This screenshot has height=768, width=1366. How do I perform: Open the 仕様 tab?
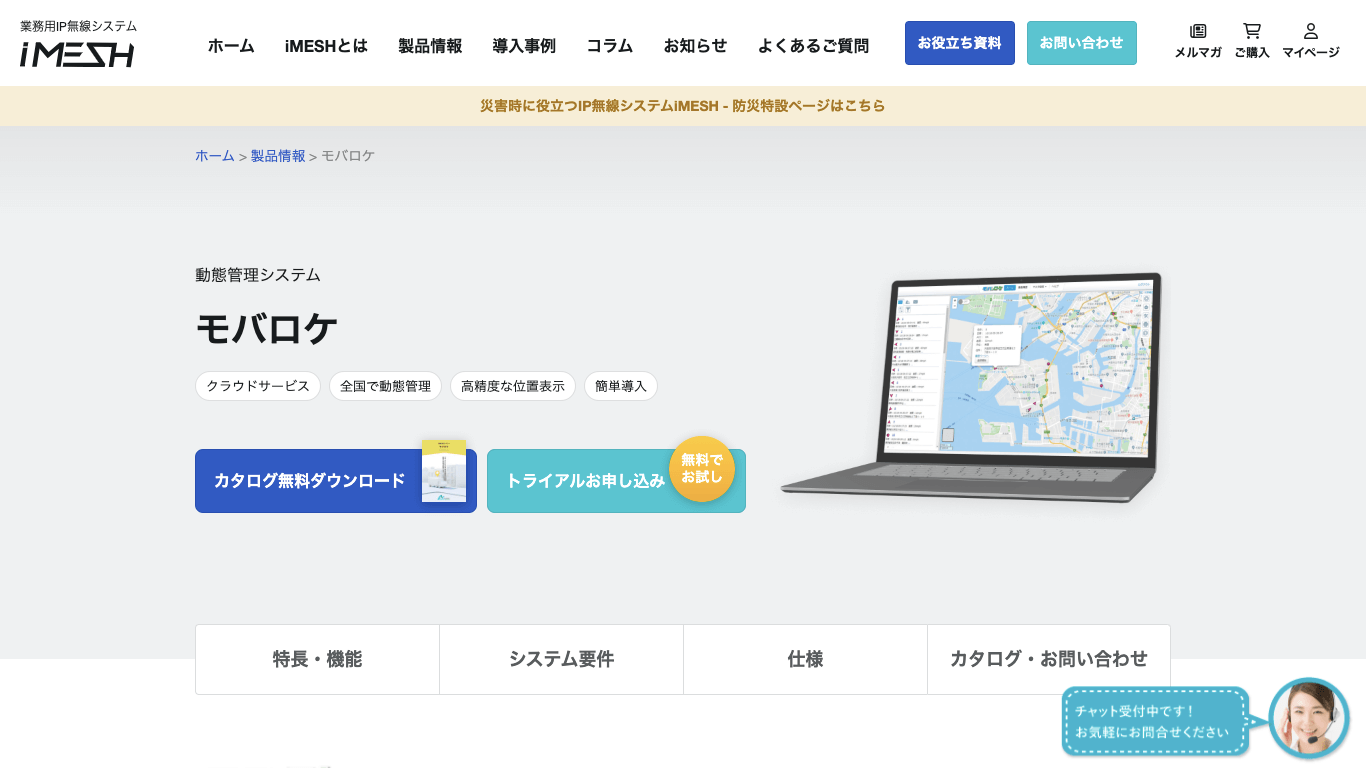805,659
